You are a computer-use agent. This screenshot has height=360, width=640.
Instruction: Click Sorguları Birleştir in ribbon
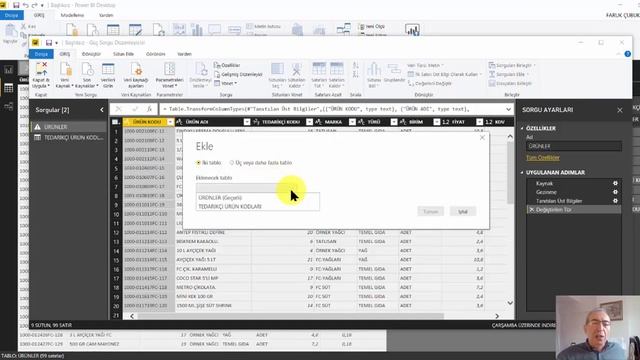click(x=512, y=65)
